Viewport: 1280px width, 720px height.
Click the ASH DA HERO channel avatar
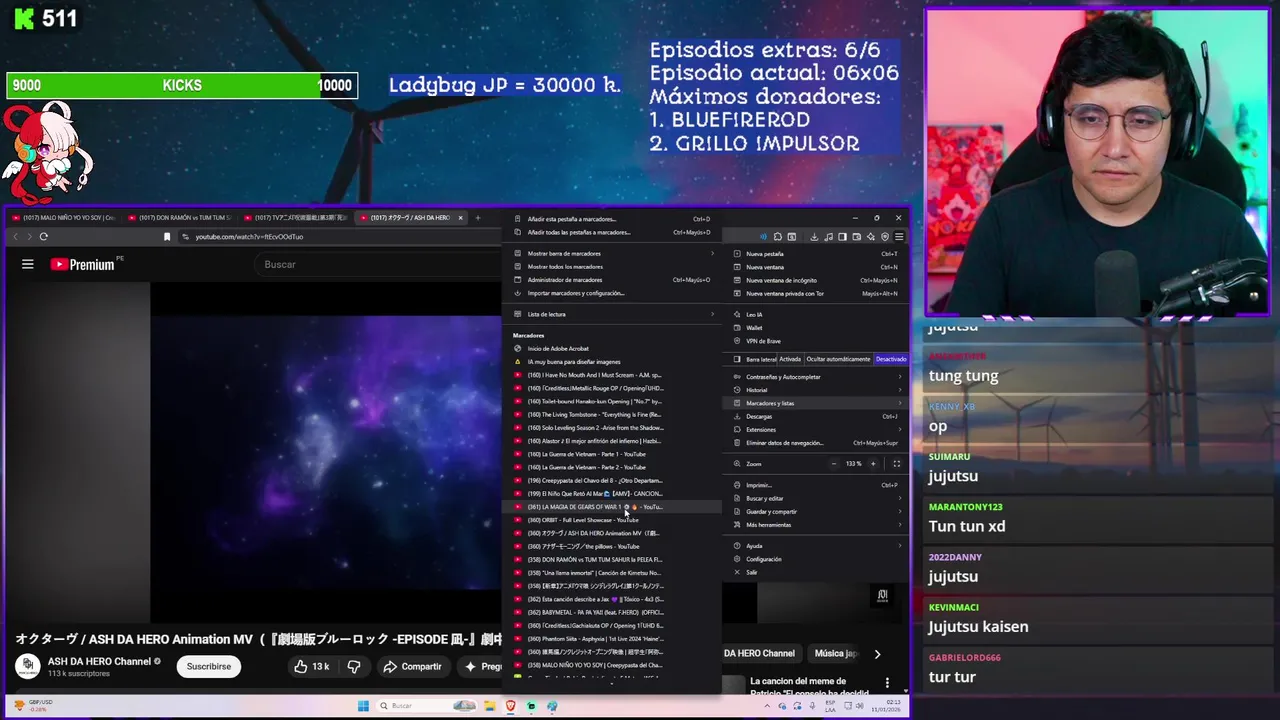click(28, 666)
